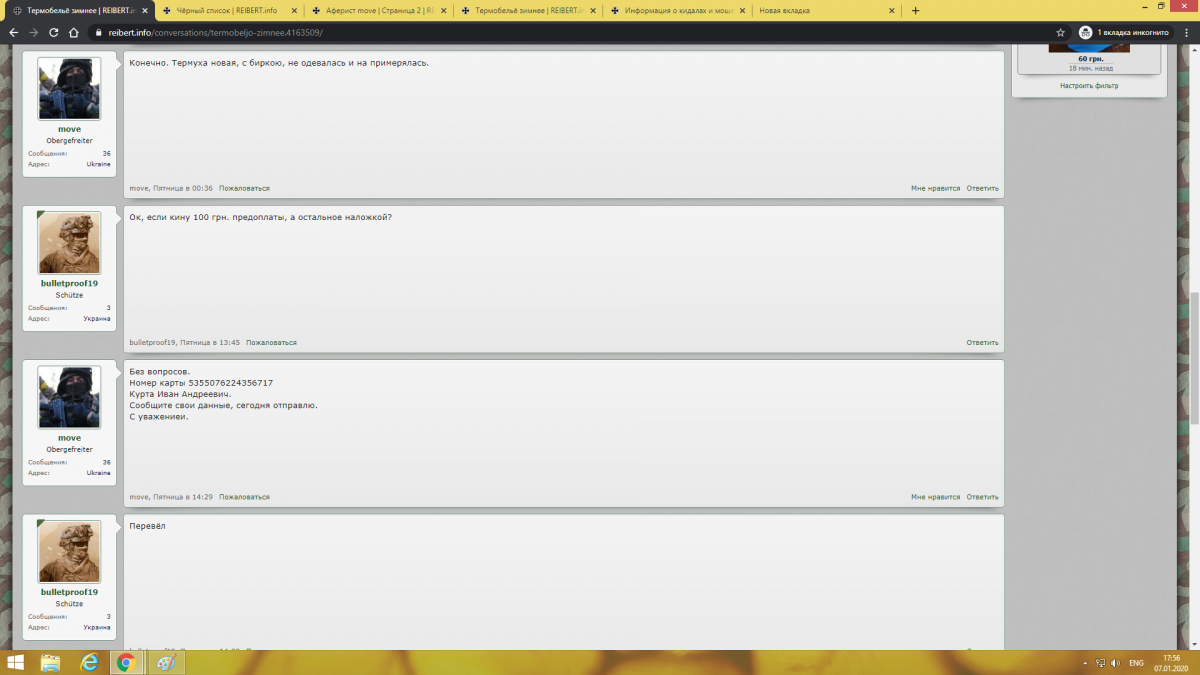The width and height of the screenshot is (1200, 675).
Task: Click the Chrome taskbar icon
Action: tap(126, 663)
